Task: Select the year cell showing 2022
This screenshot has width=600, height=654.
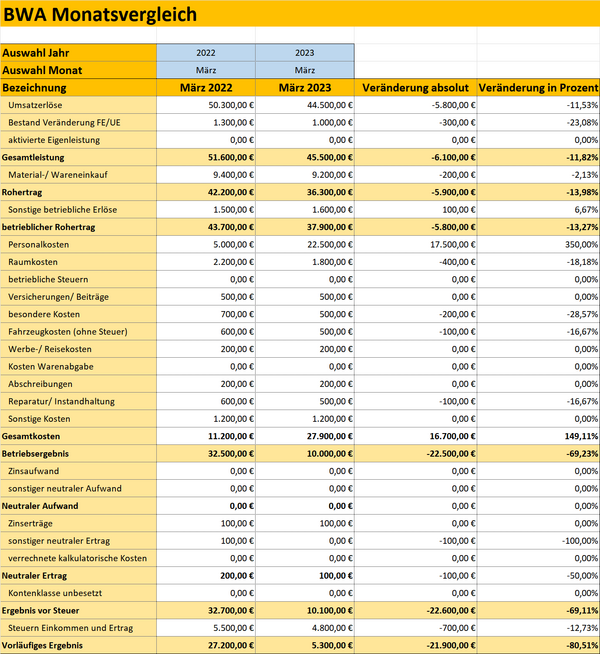Action: pos(206,53)
